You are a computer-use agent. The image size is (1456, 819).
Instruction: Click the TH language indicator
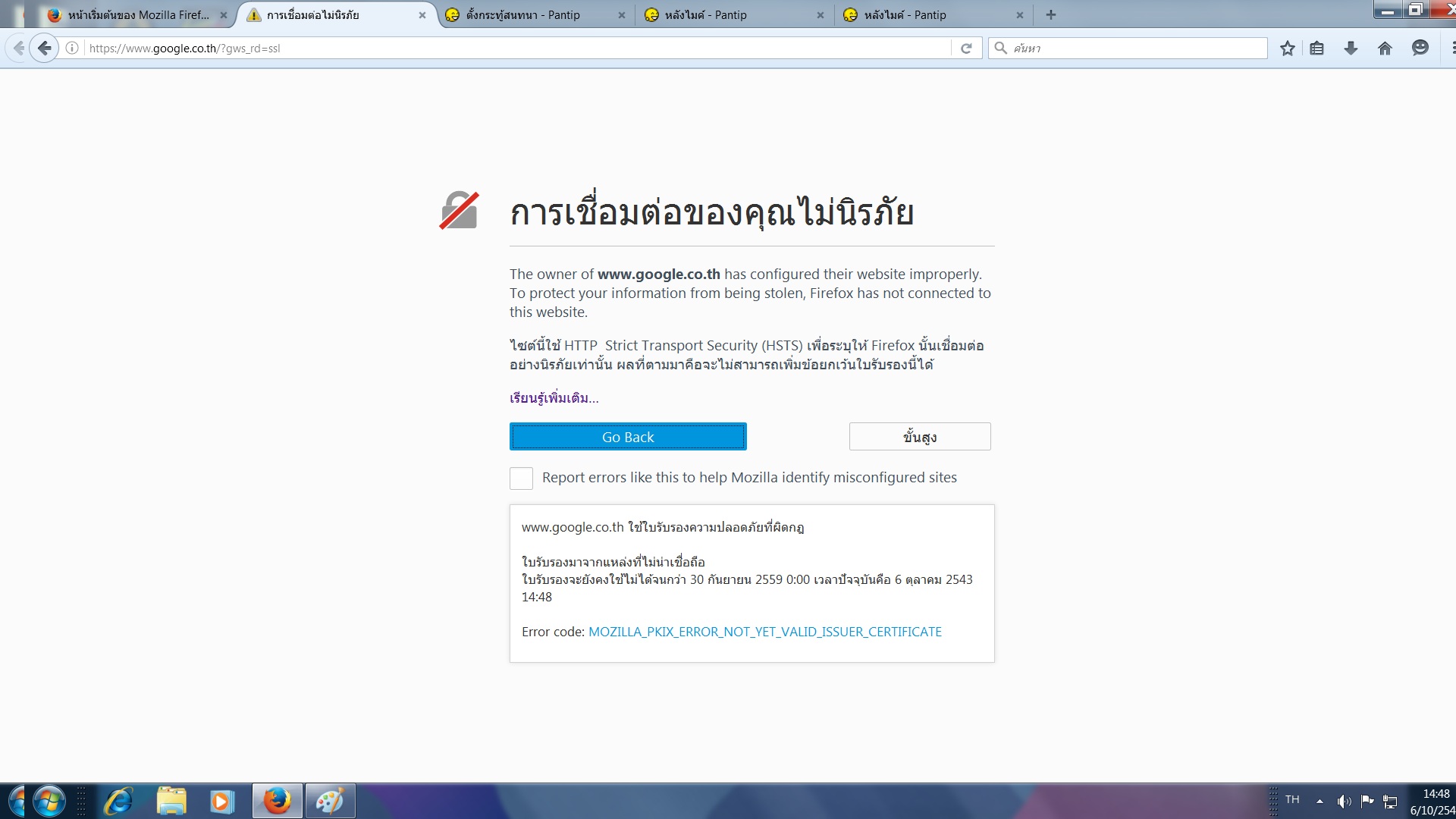point(1292,800)
